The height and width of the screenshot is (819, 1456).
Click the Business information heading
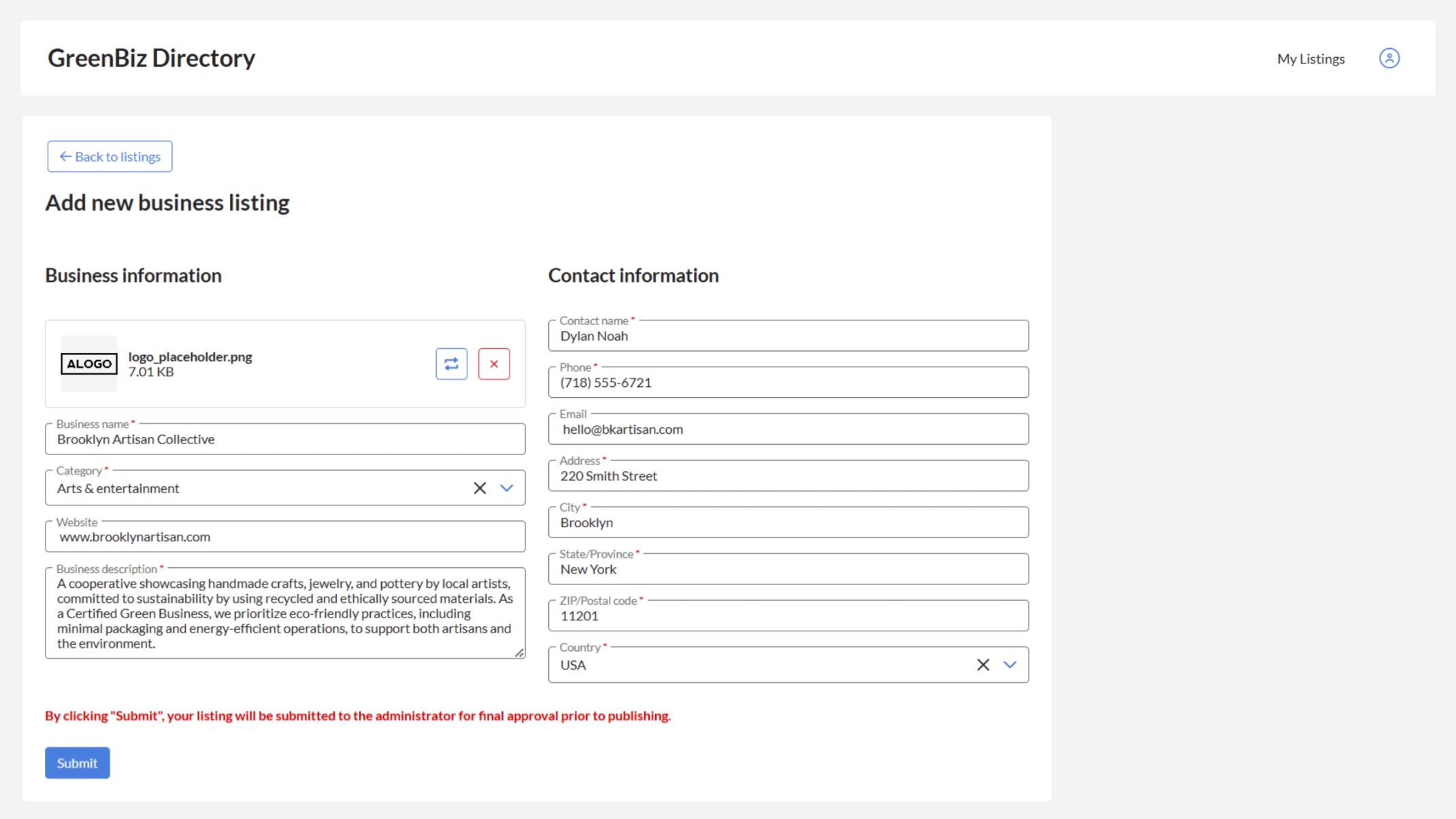[x=133, y=275]
